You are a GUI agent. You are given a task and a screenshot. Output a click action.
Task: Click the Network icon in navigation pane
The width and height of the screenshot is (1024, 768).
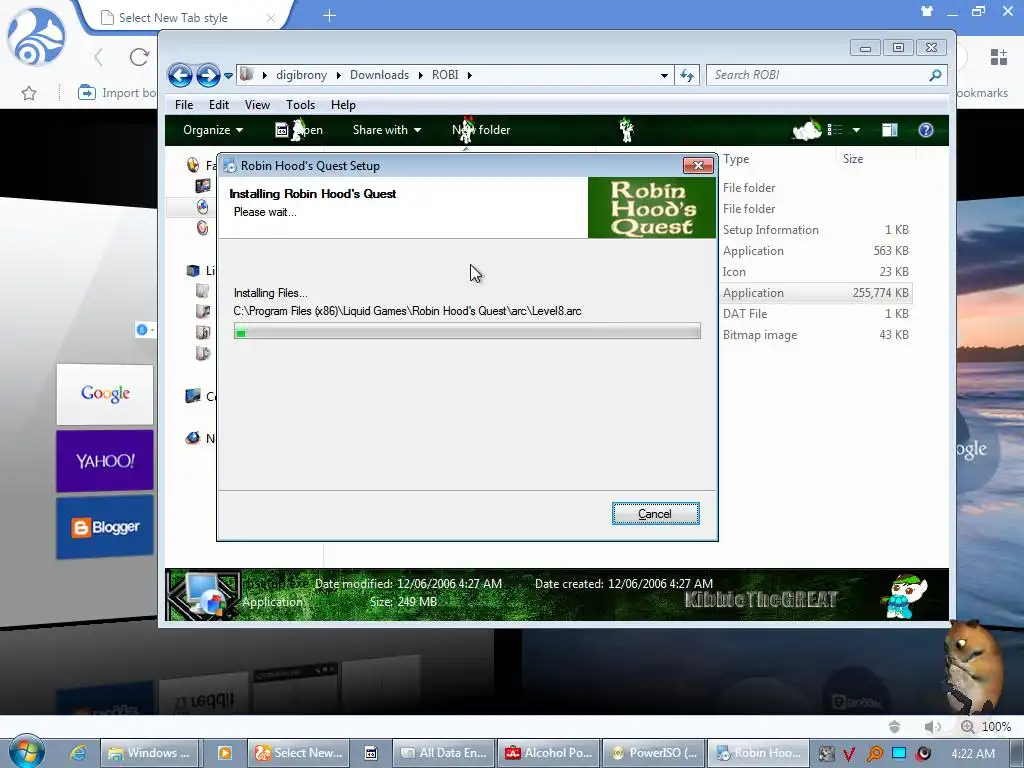pyautogui.click(x=193, y=438)
